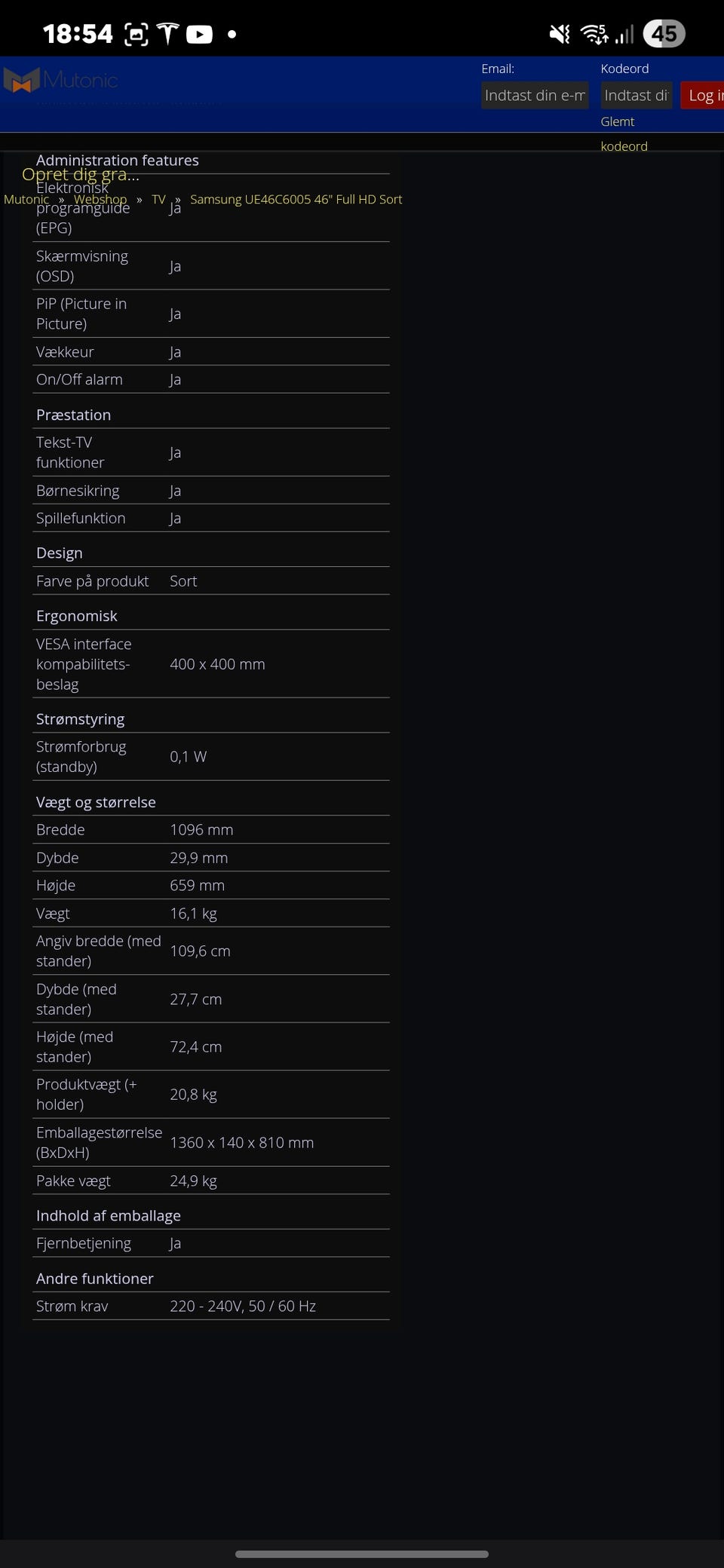This screenshot has width=724, height=1568.
Task: Open the Glemt kodeord link
Action: 624,133
